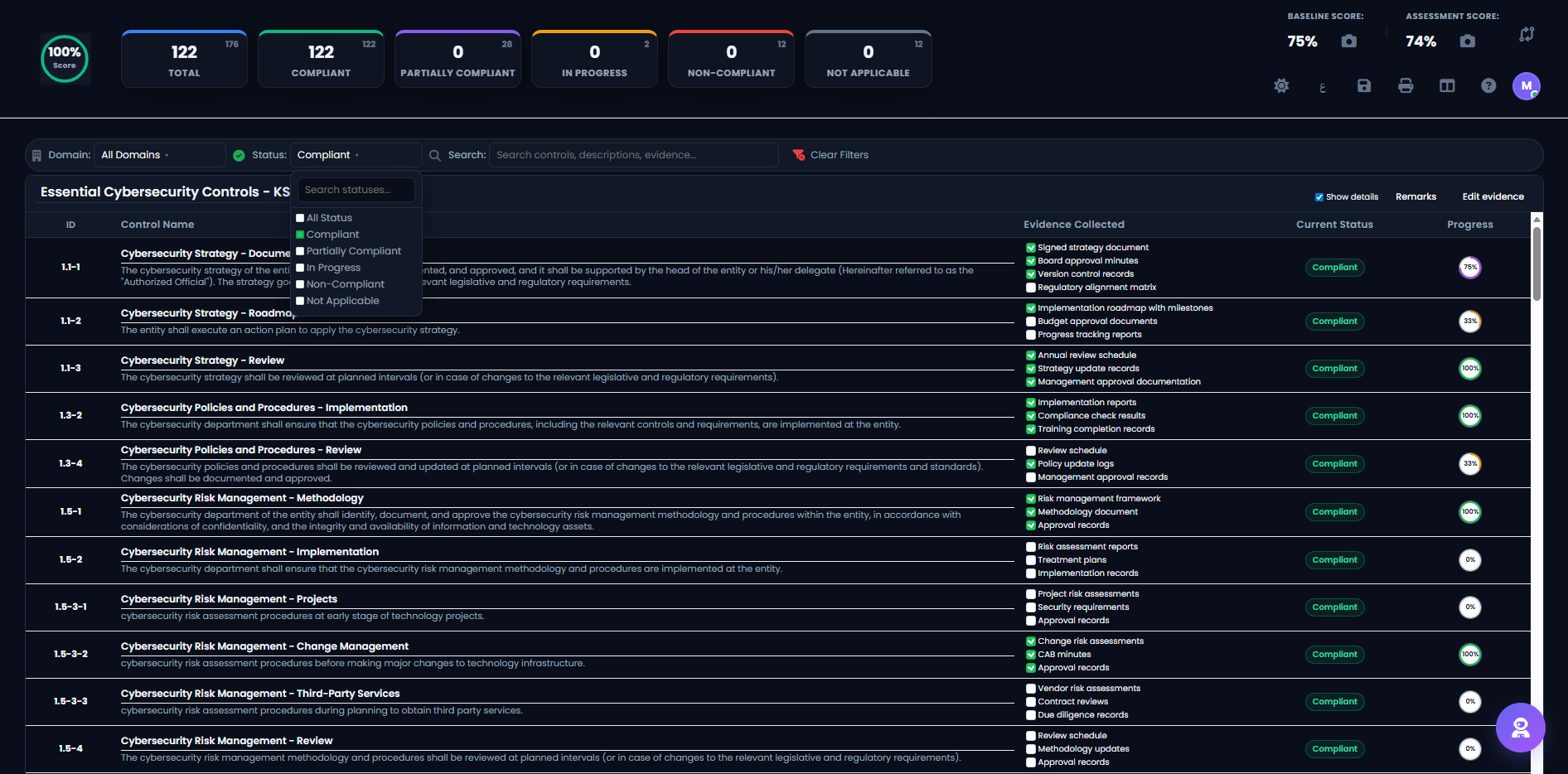The width and height of the screenshot is (1568, 774).
Task: Select the Non-Compliant summary card
Action: pos(730,58)
